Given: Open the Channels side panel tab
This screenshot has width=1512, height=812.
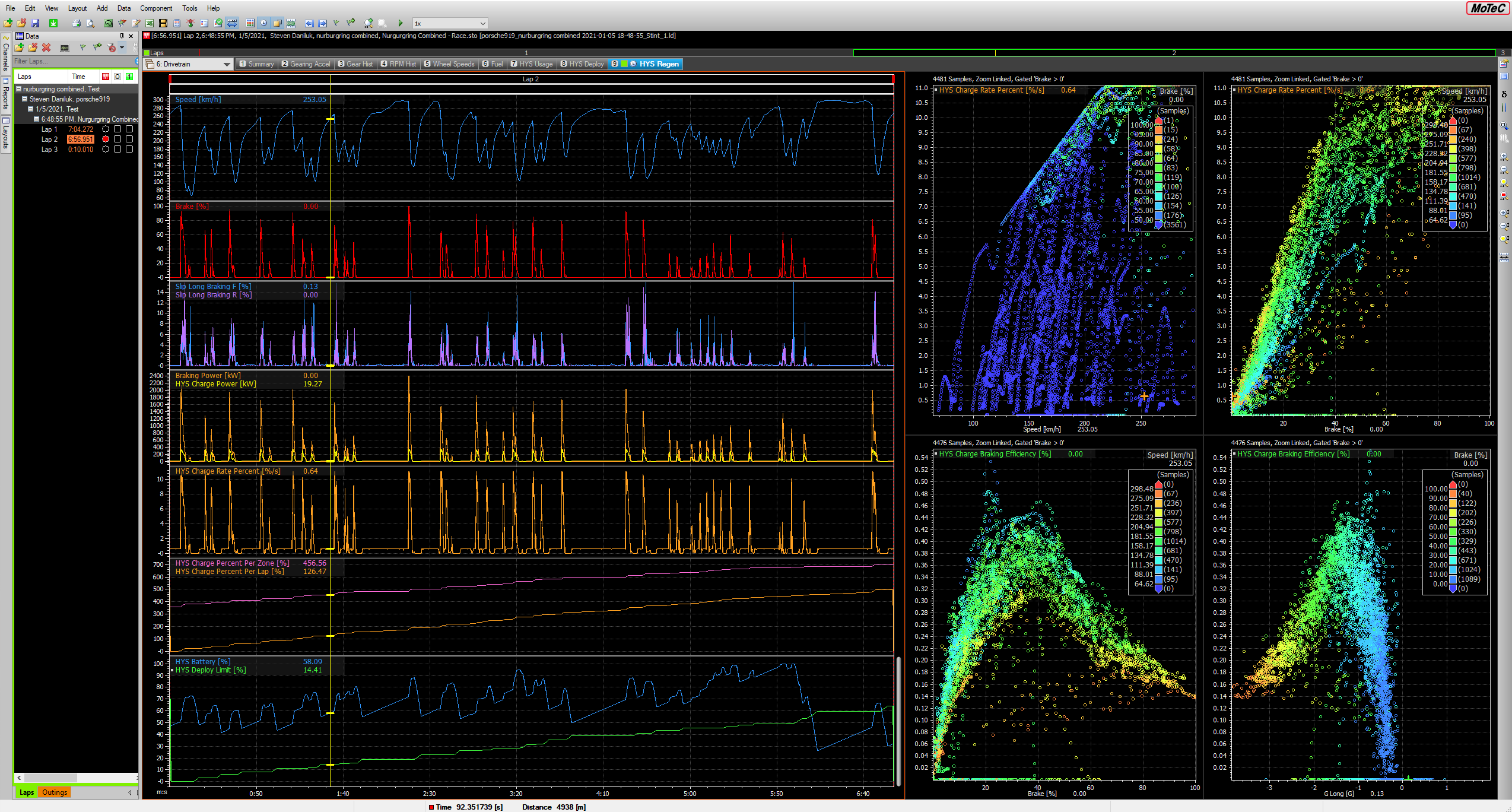Looking at the screenshot, I should [5, 53].
